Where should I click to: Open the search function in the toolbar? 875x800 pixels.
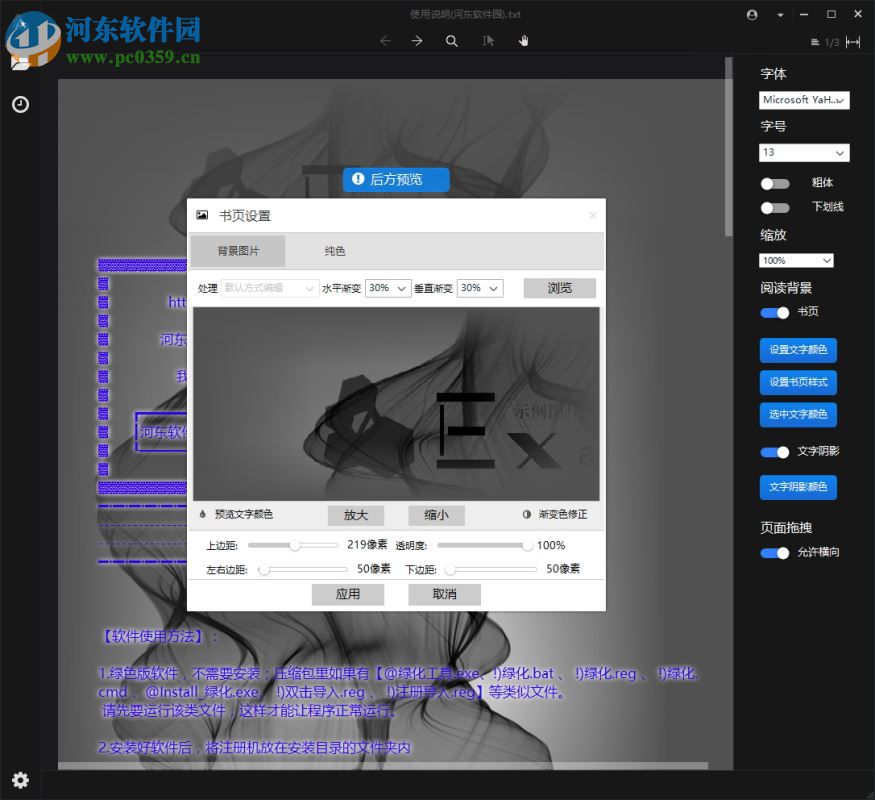pos(452,40)
